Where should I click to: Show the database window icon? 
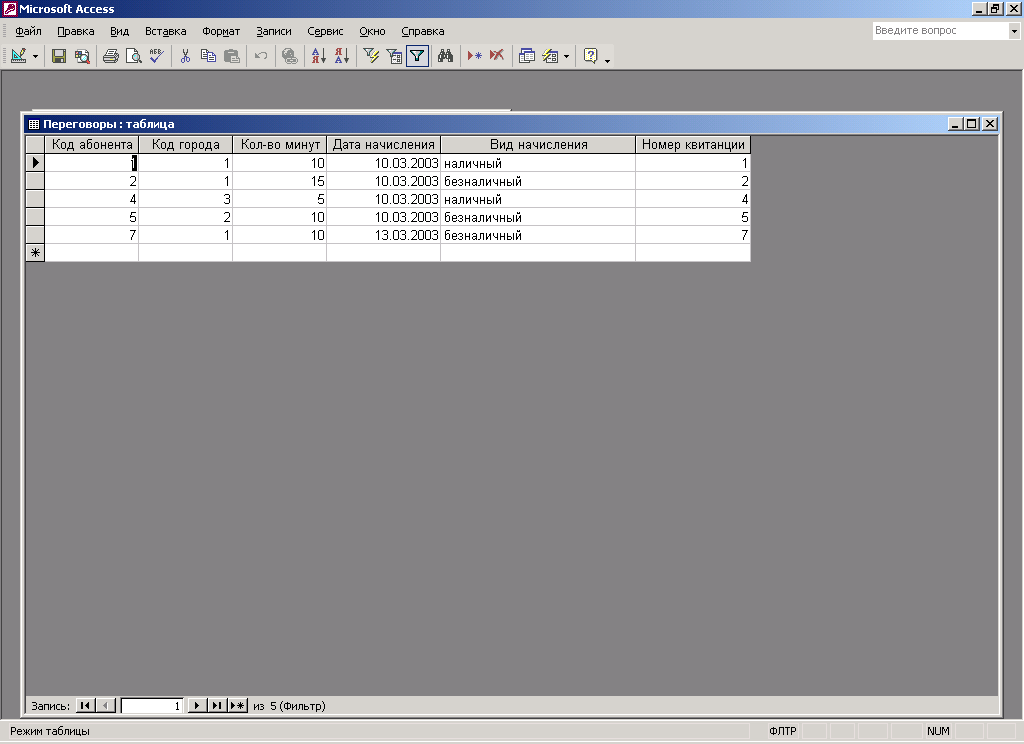point(526,56)
